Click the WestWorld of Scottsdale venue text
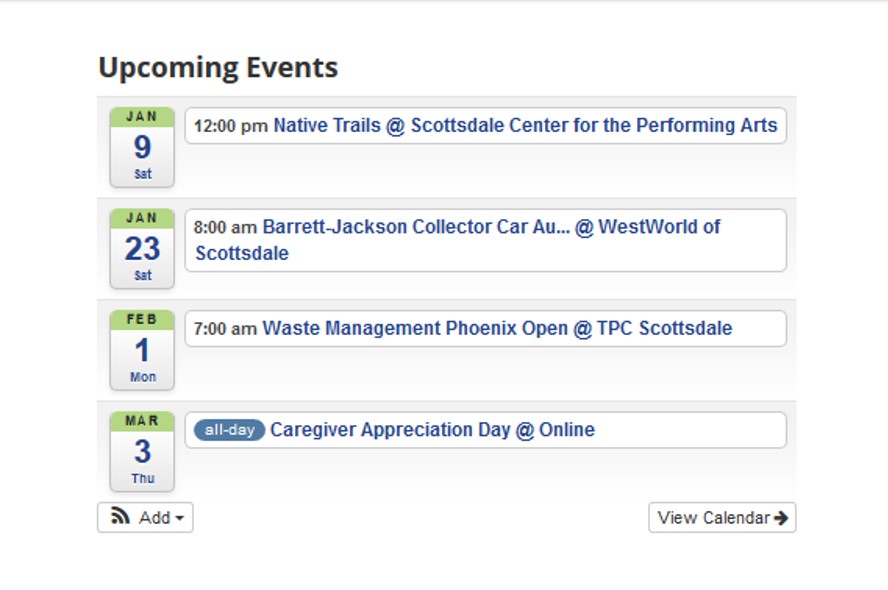Screen dimensions: 888x590 [x=458, y=240]
